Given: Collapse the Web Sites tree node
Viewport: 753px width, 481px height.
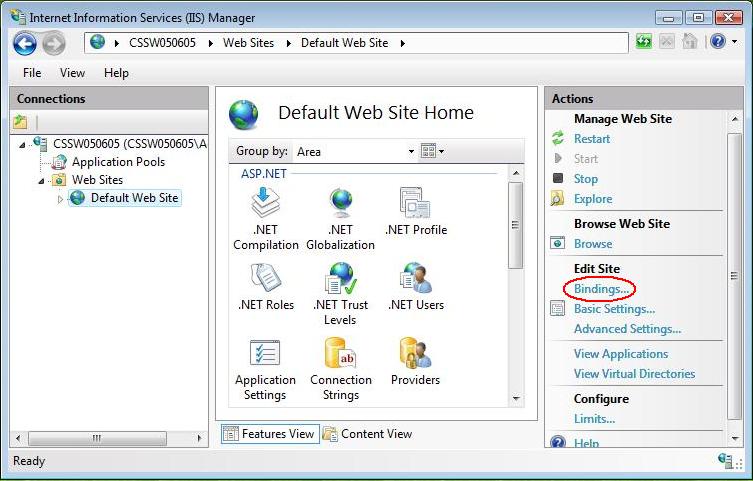Looking at the screenshot, I should tap(42, 181).
